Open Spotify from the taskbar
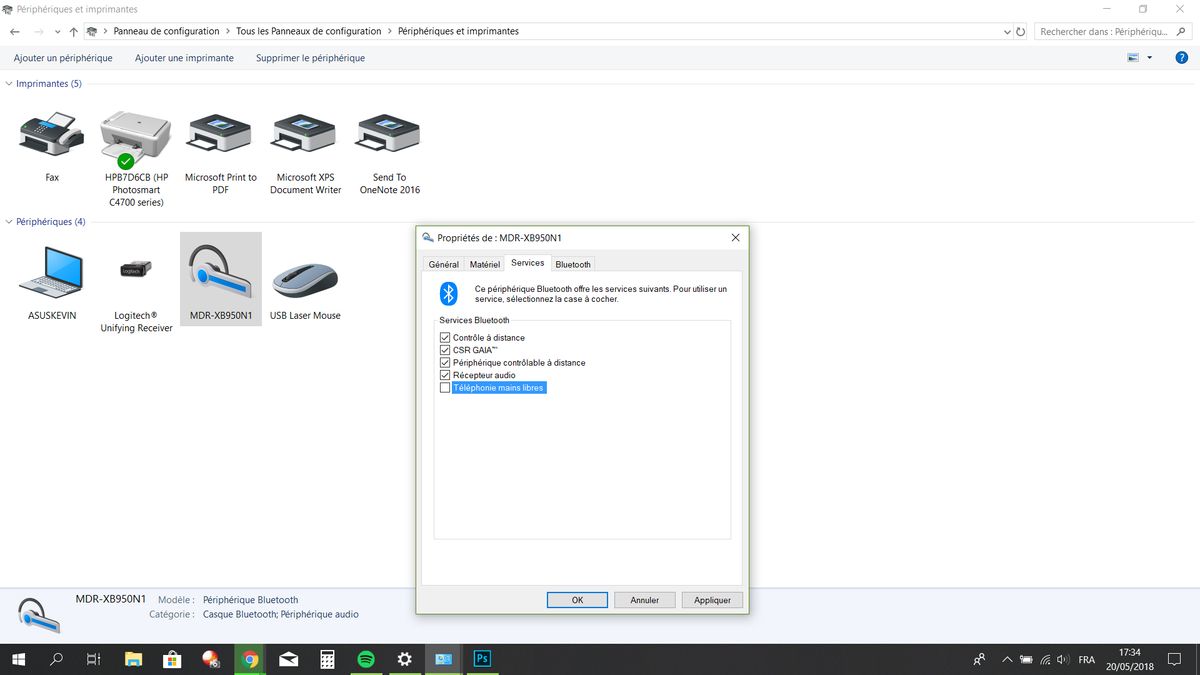Screen dimensions: 1200x675 click(x=366, y=659)
